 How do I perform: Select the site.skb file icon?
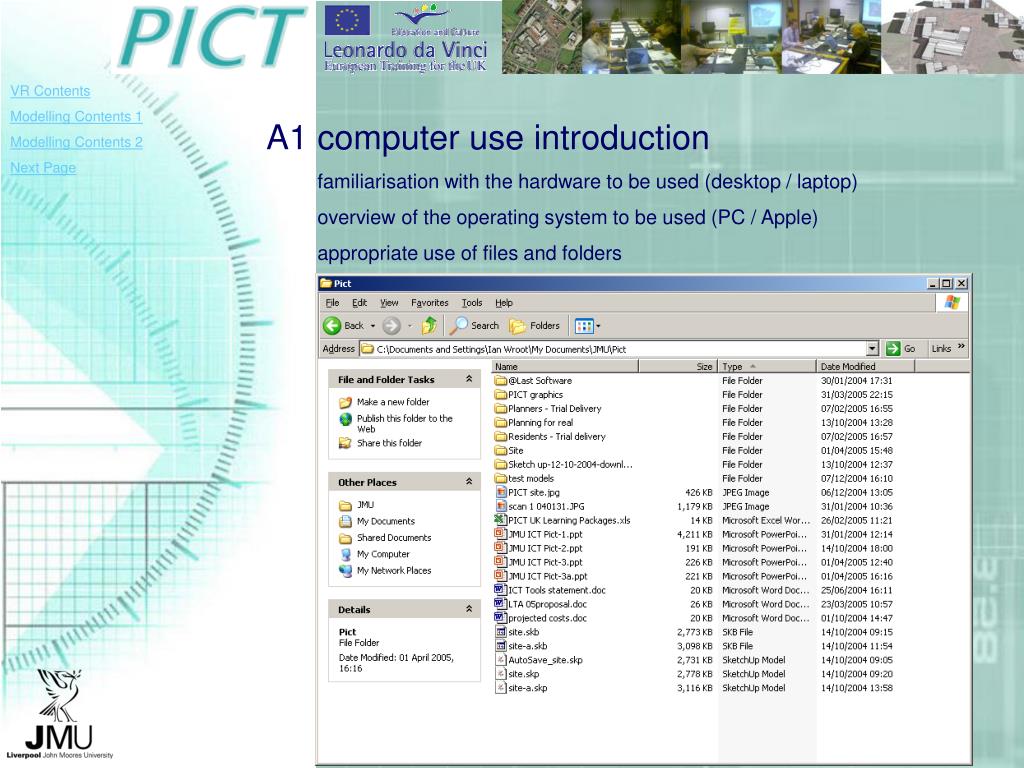(x=501, y=632)
